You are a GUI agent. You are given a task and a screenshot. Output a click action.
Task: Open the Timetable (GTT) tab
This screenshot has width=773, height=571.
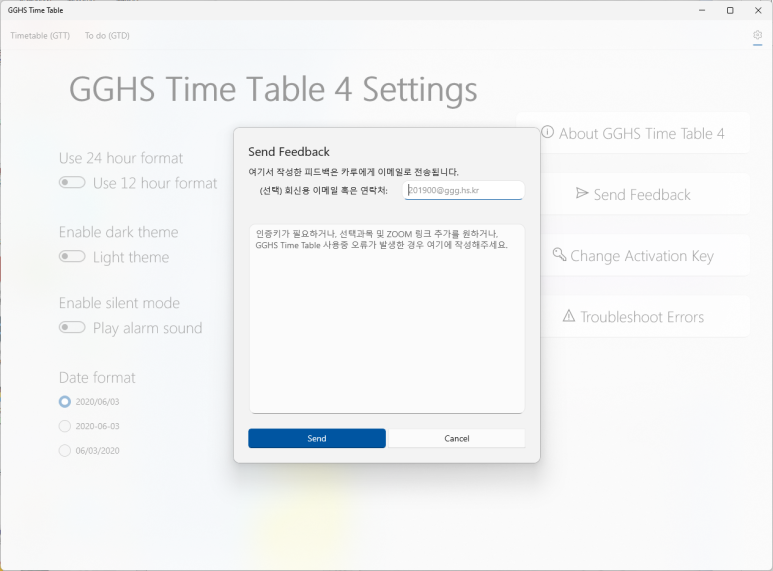tap(40, 36)
